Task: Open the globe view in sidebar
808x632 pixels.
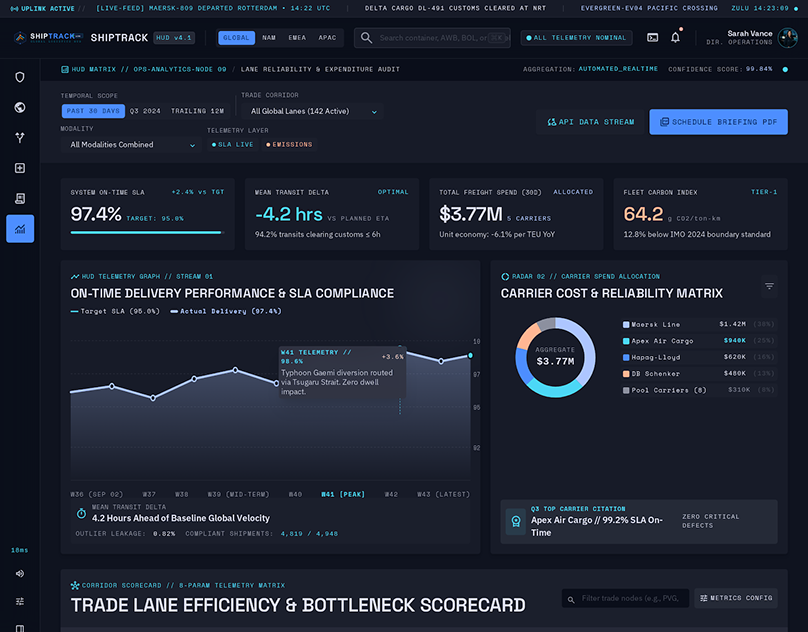Action: coord(20,107)
